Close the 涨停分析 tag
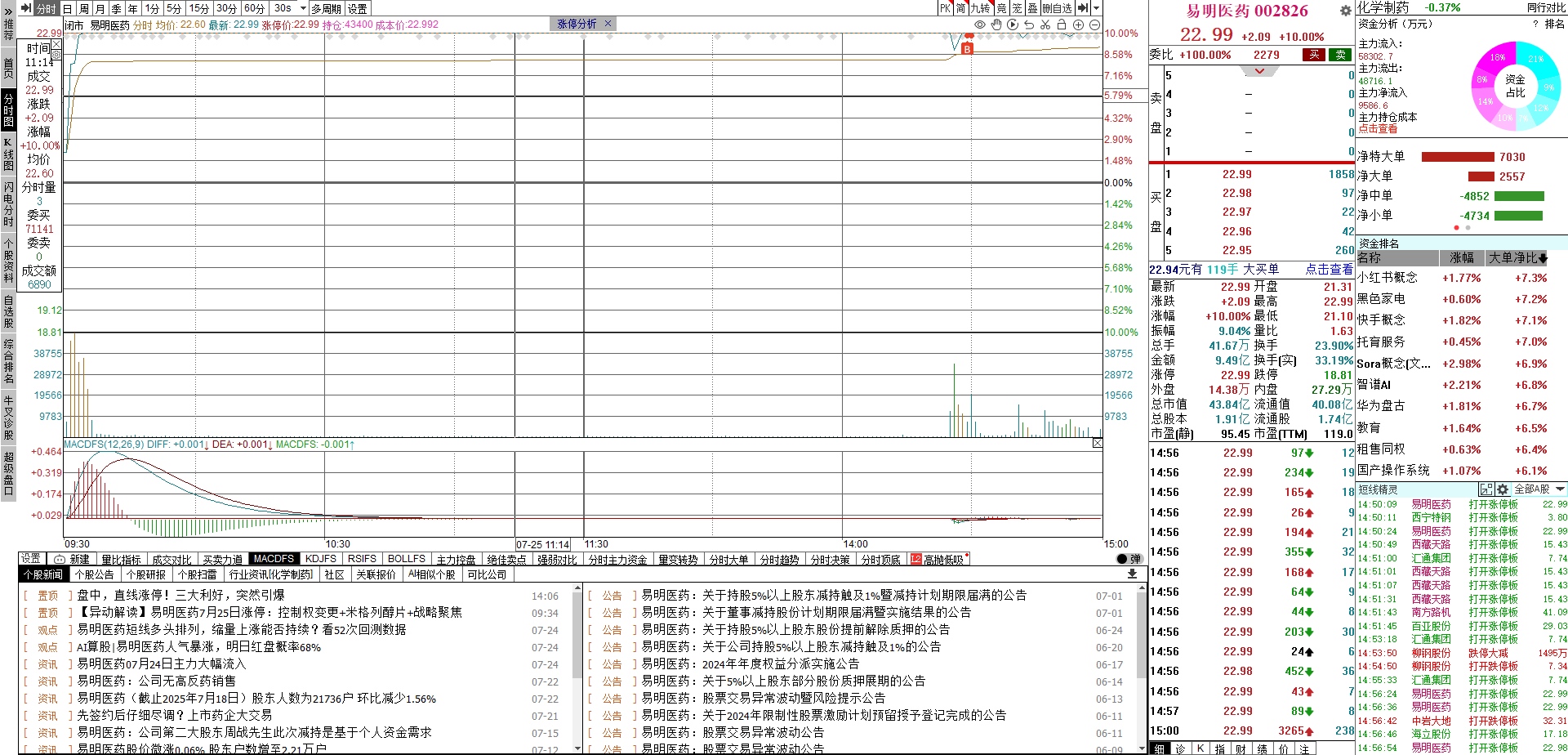The height and width of the screenshot is (755, 1568). [608, 25]
